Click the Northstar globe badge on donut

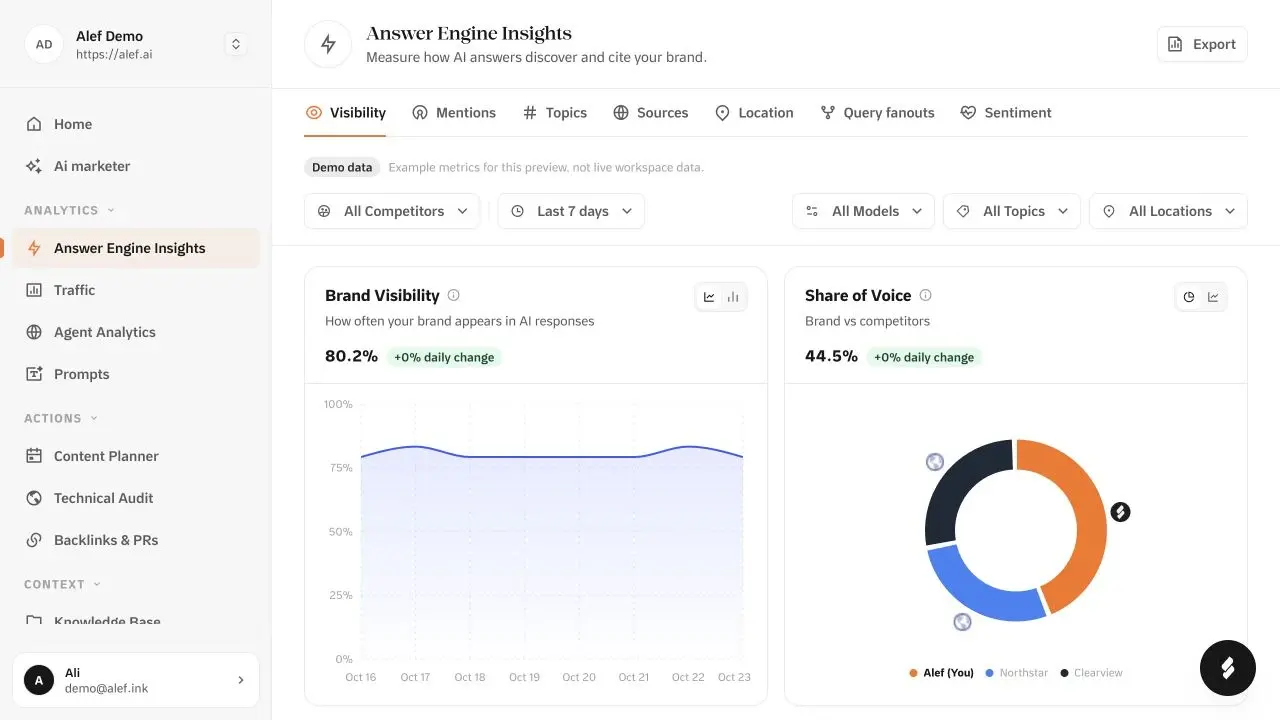962,622
